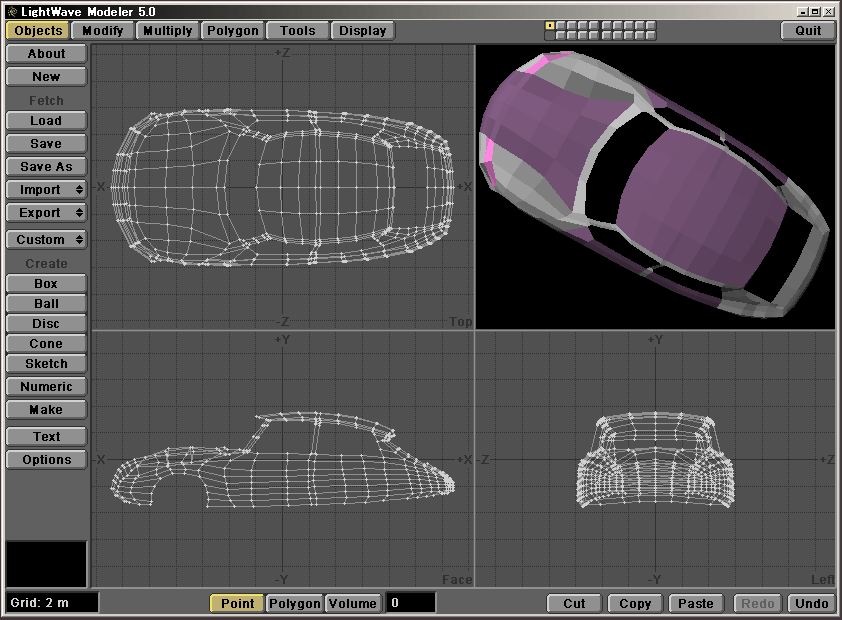The width and height of the screenshot is (842, 620).
Task: Enable Volume selection mode
Action: pyautogui.click(x=353, y=603)
